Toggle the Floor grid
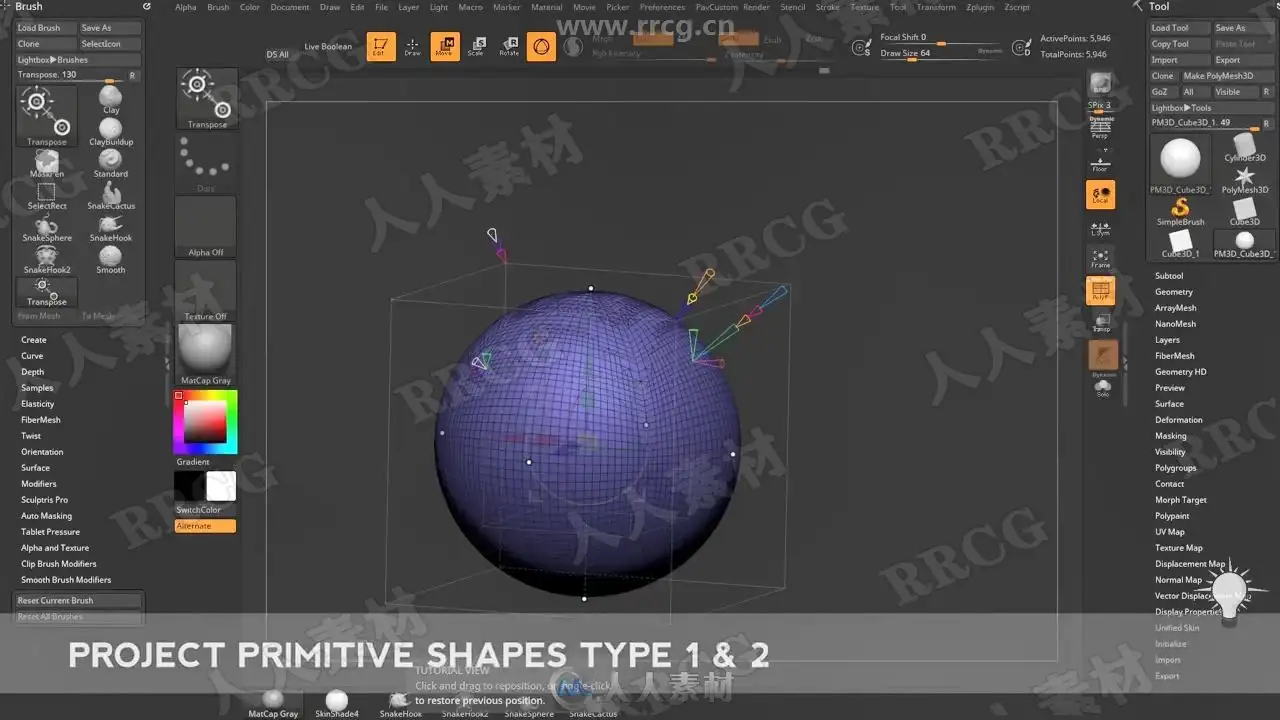This screenshot has width=1280, height=720. click(1101, 162)
